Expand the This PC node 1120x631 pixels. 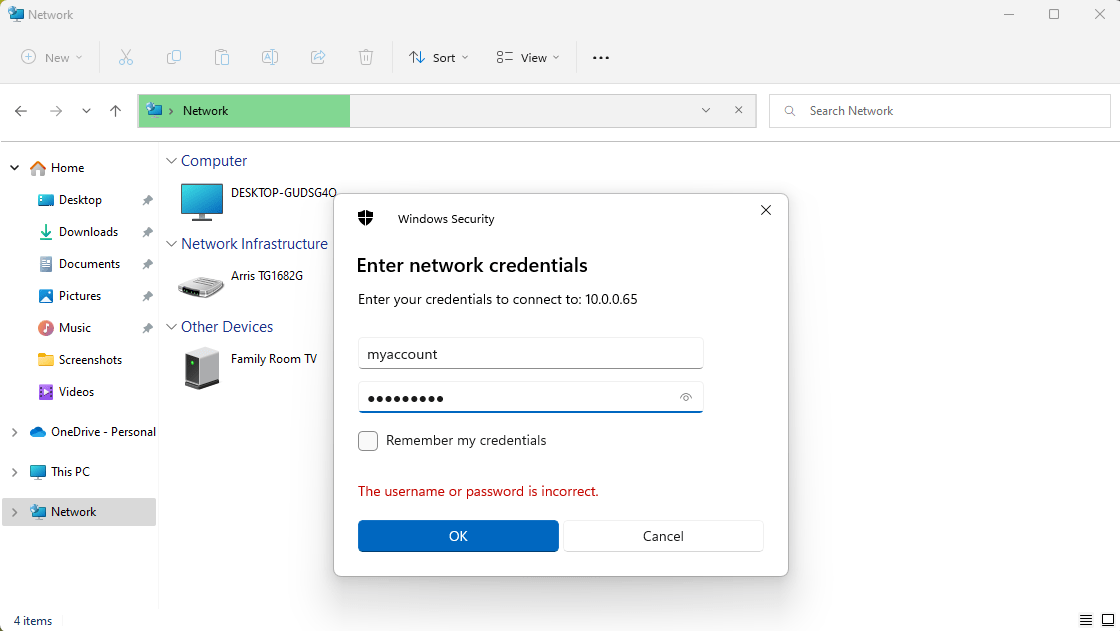[x=14, y=472]
